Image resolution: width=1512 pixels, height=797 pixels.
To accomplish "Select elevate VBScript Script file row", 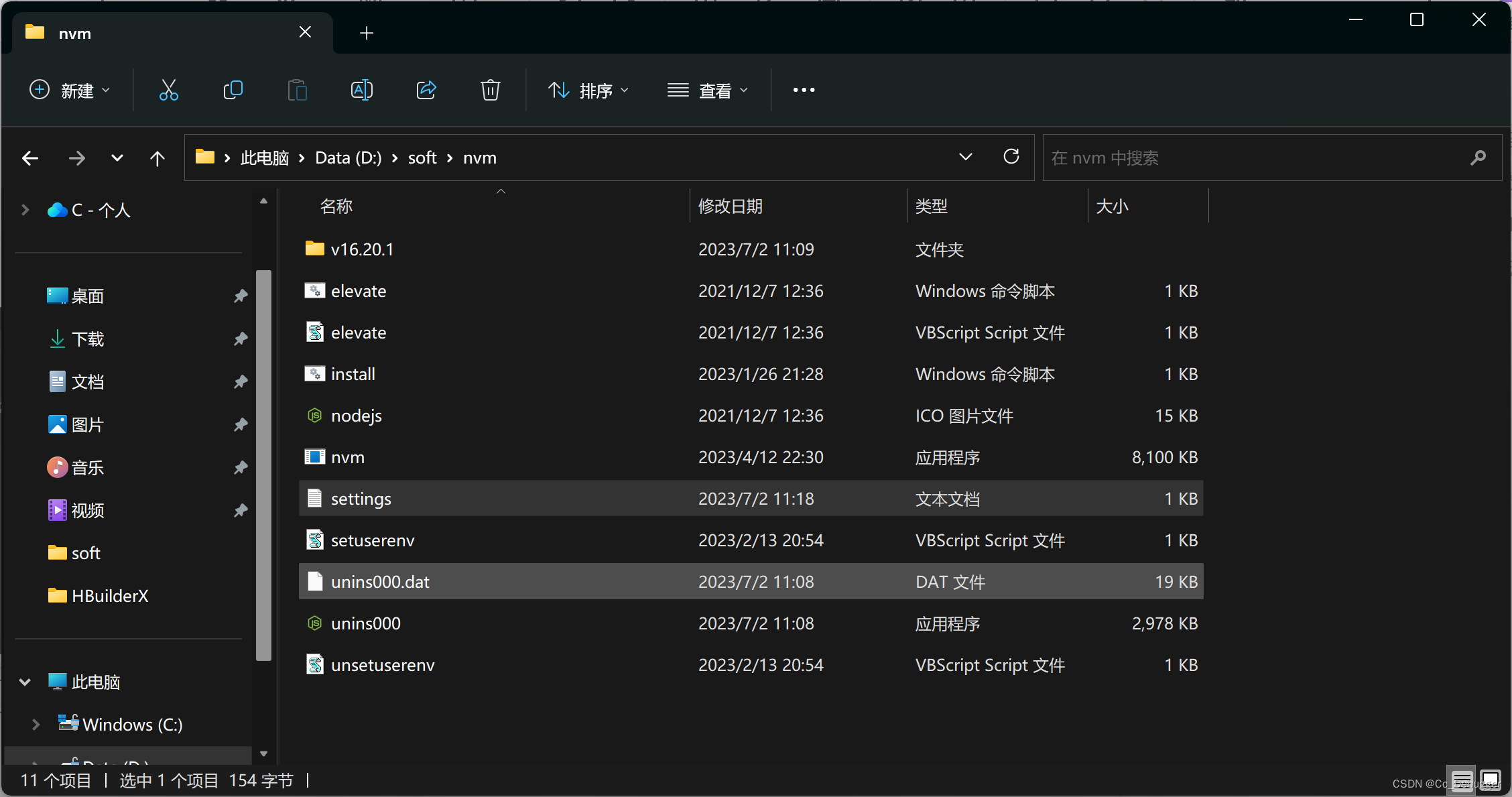I will [x=751, y=332].
